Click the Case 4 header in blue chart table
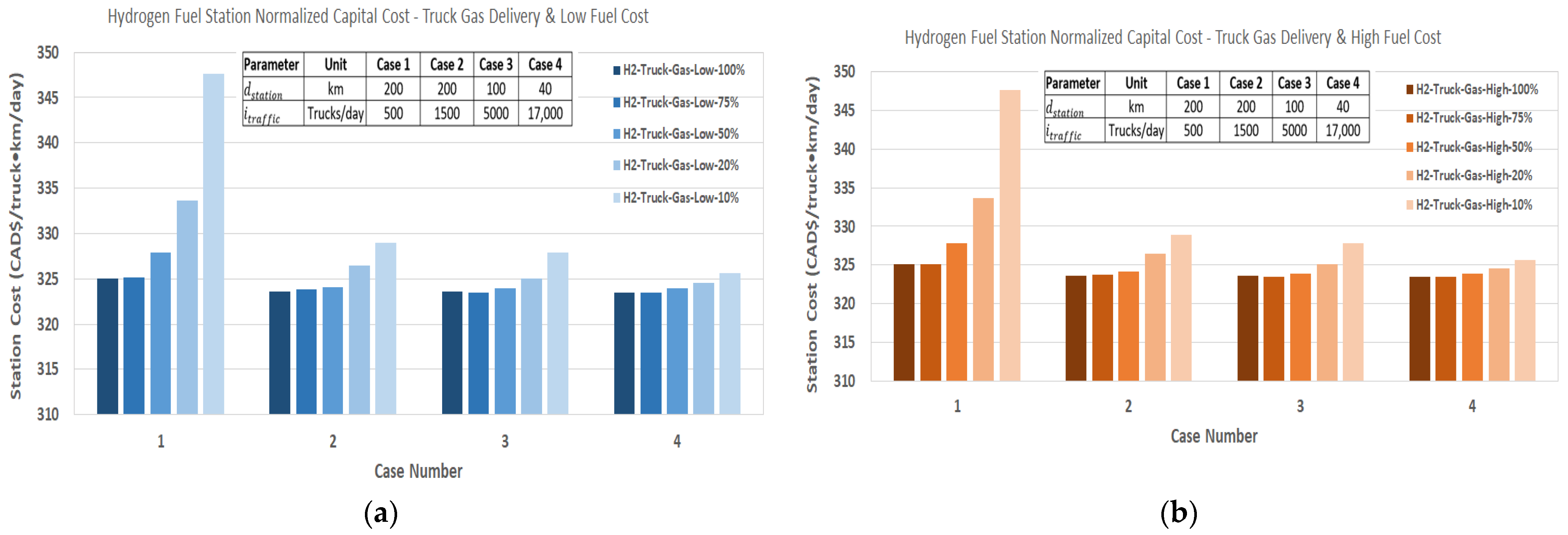 tap(545, 64)
